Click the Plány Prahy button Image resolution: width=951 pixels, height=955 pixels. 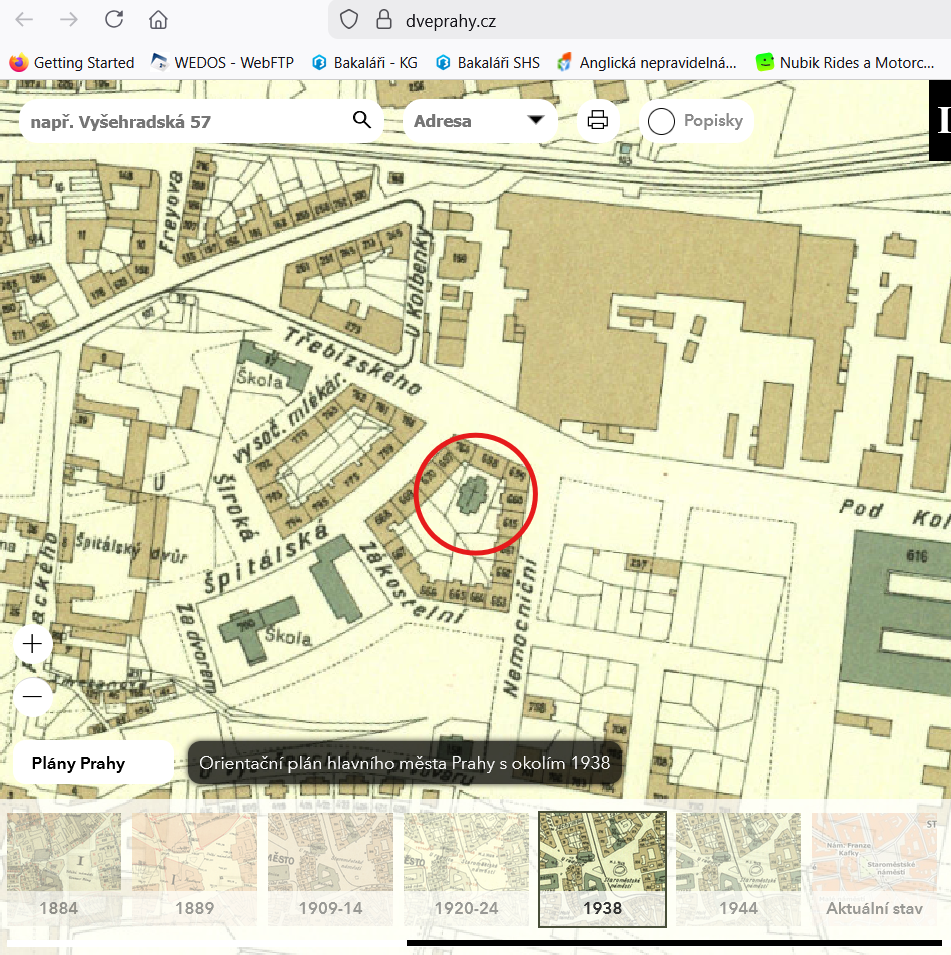[x=92, y=763]
